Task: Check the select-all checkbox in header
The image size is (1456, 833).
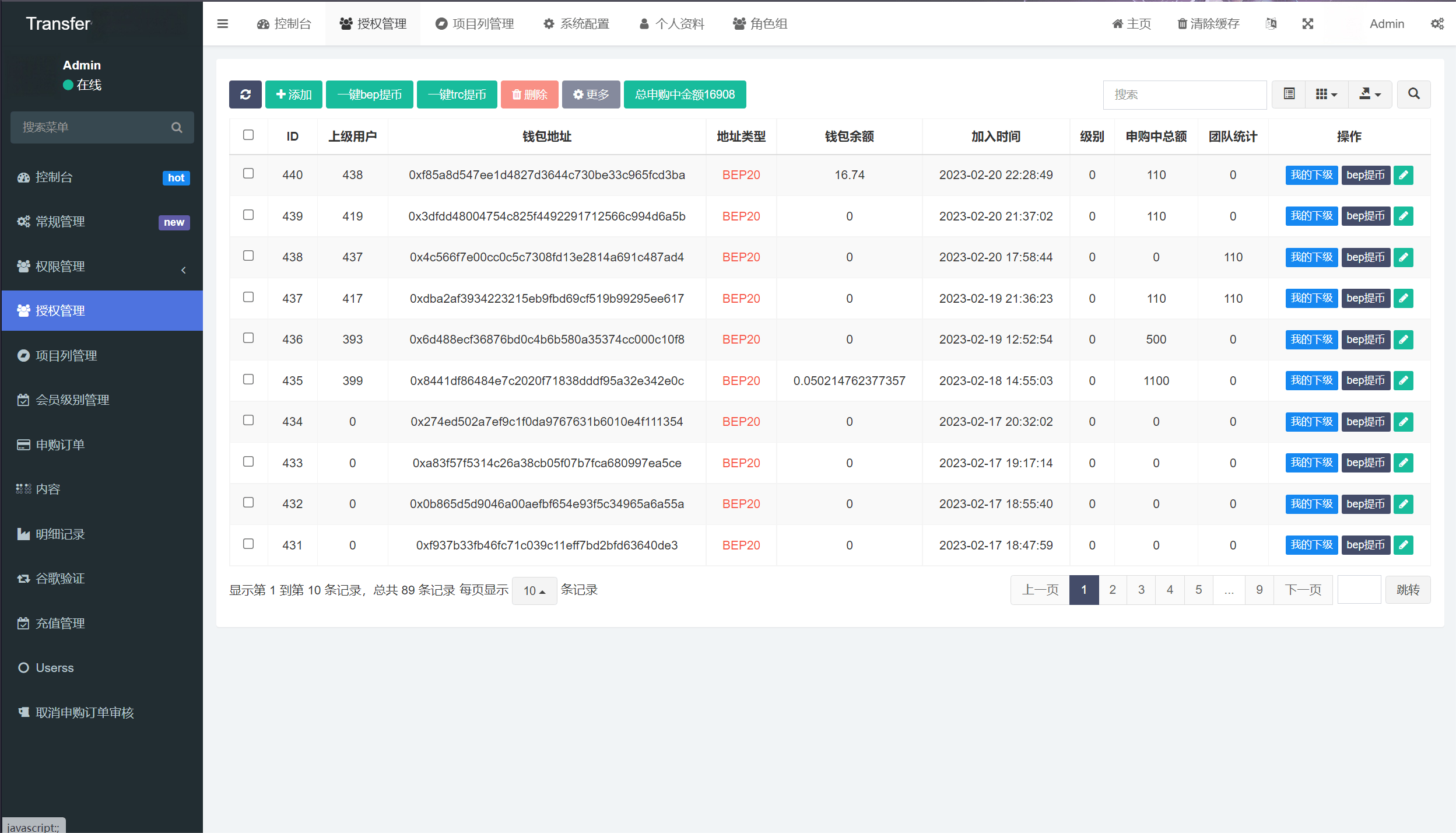Action: [x=248, y=135]
